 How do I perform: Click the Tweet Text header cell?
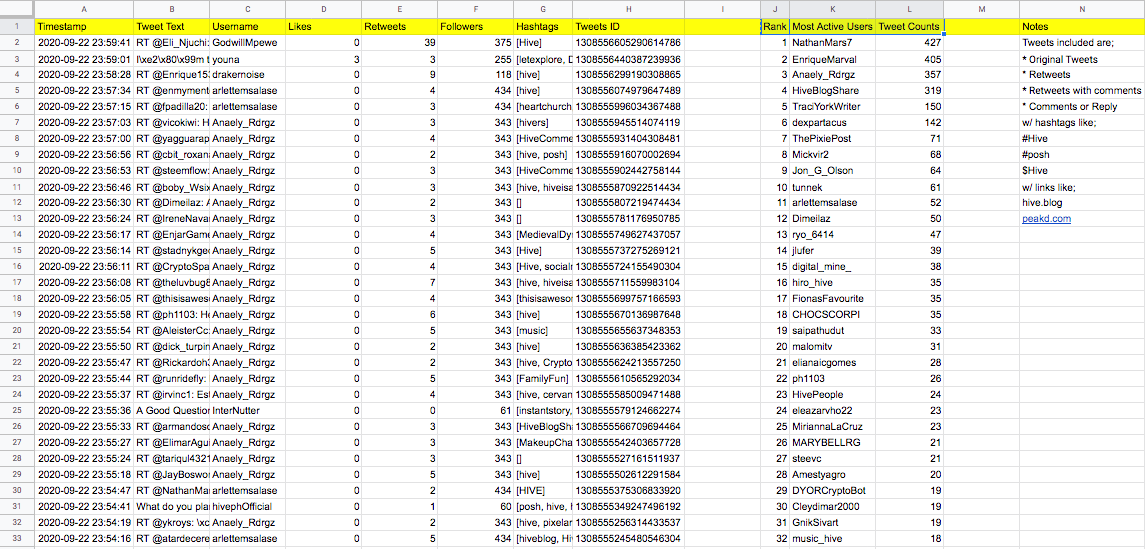tap(172, 26)
